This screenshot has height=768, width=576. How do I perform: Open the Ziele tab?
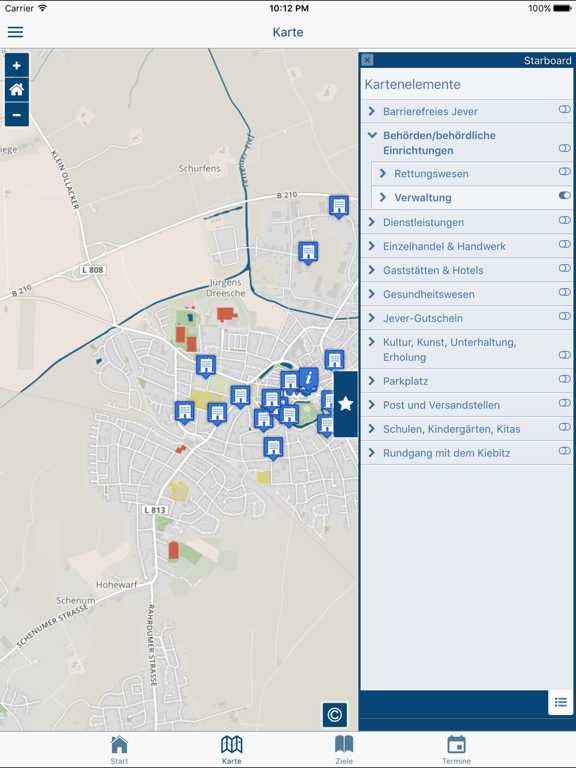[x=344, y=749]
